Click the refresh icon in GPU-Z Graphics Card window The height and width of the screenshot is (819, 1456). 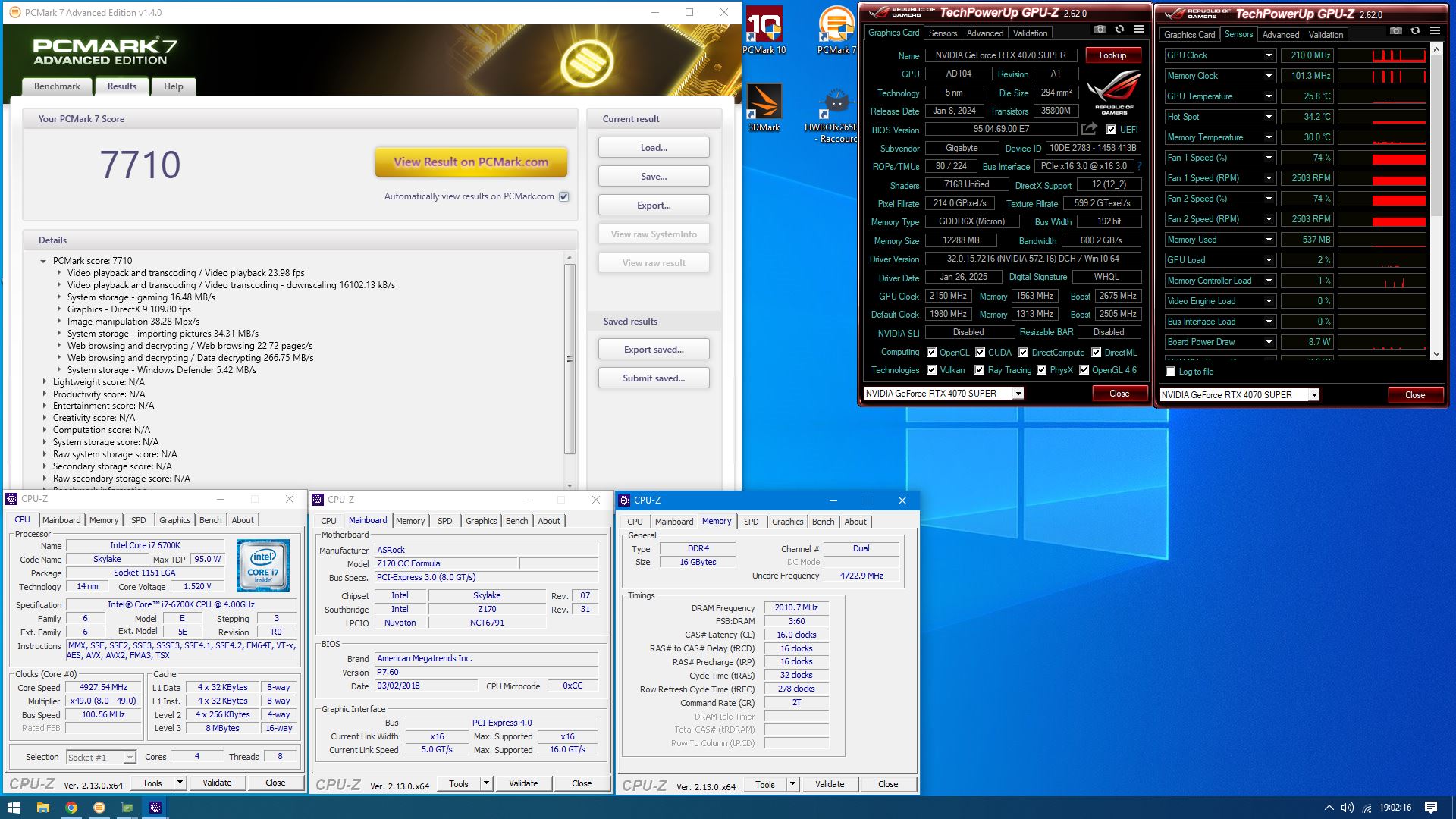click(x=1119, y=30)
